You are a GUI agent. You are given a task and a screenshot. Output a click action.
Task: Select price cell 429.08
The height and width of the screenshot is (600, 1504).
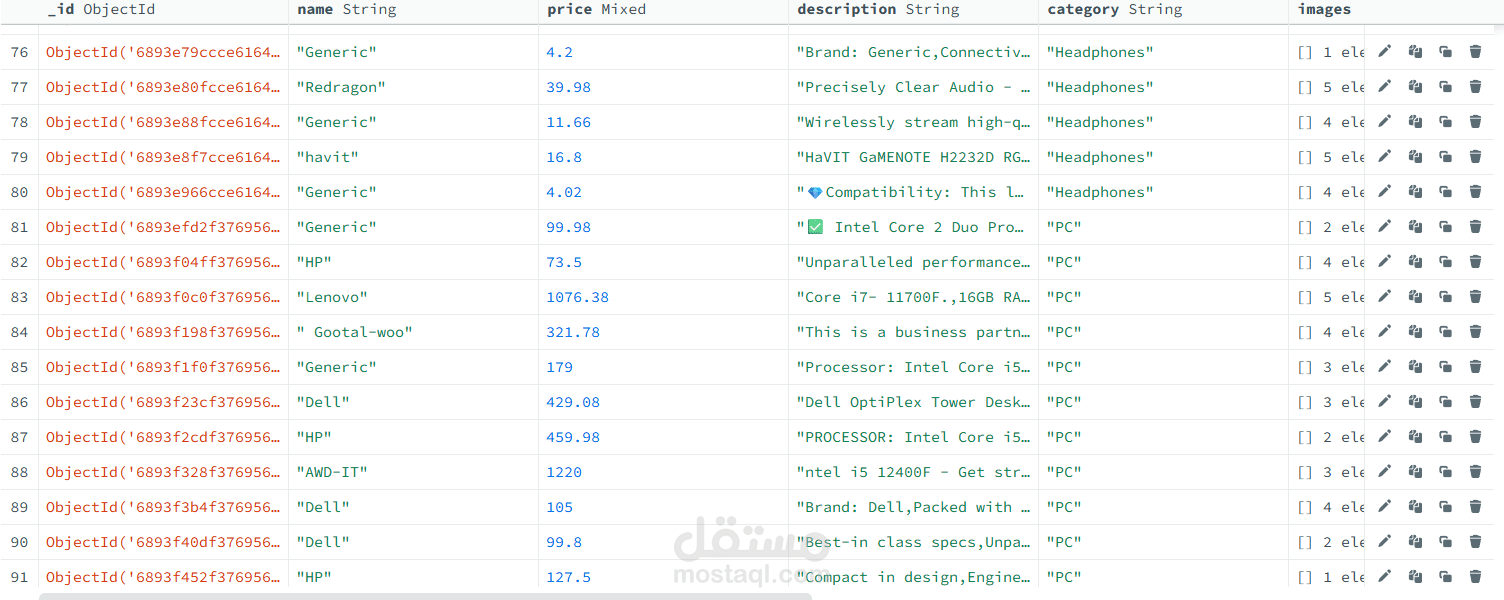[x=573, y=402]
